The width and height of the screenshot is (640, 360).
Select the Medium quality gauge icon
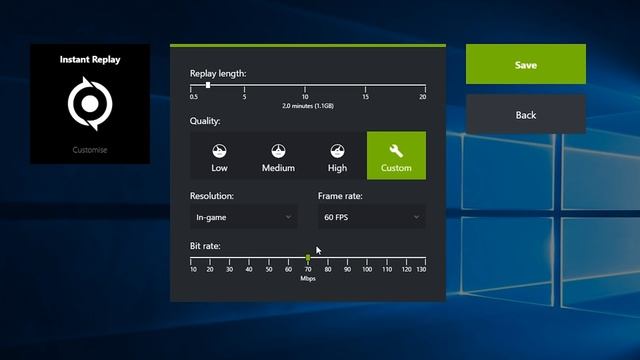[x=278, y=151]
